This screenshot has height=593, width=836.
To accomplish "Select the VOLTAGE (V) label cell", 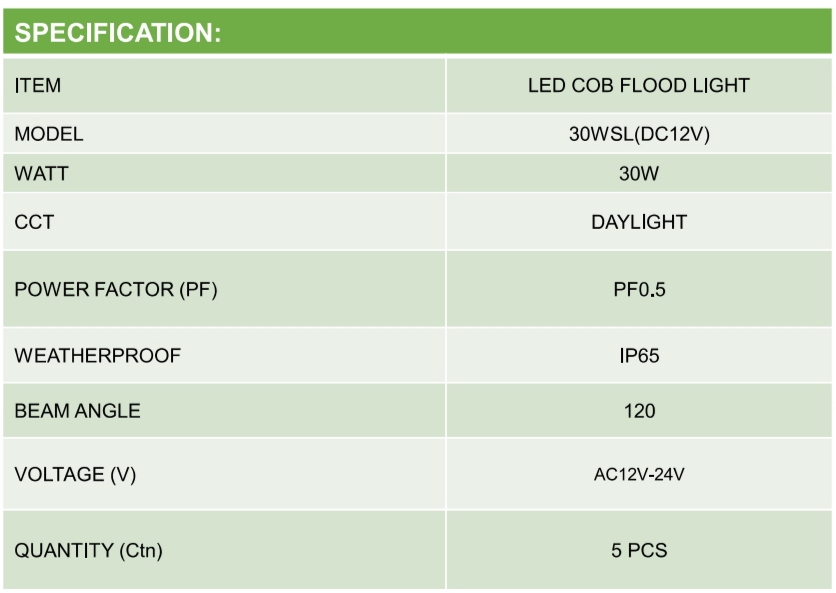I will click(75, 474).
